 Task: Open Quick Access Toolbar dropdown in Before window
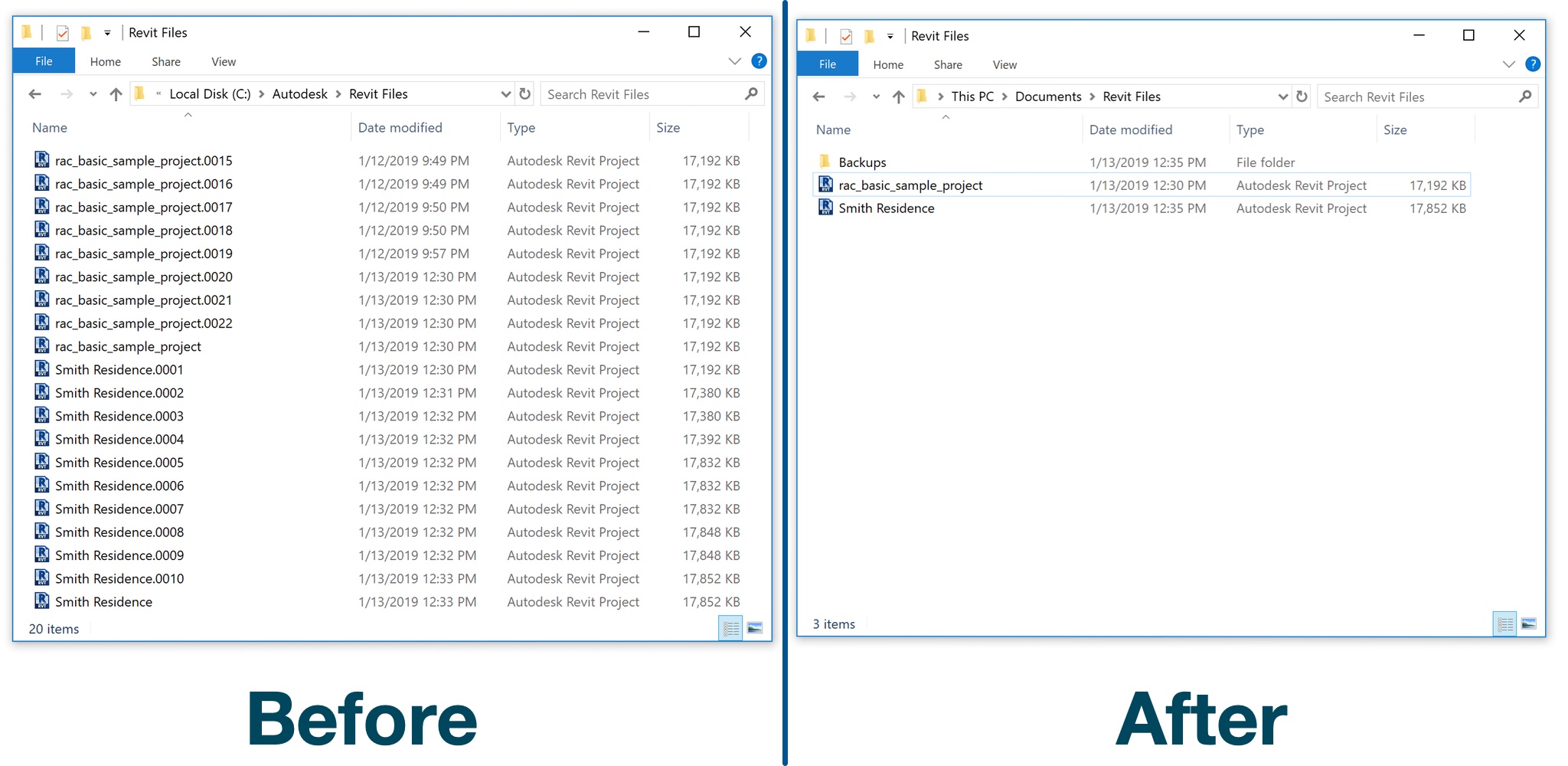tap(107, 33)
